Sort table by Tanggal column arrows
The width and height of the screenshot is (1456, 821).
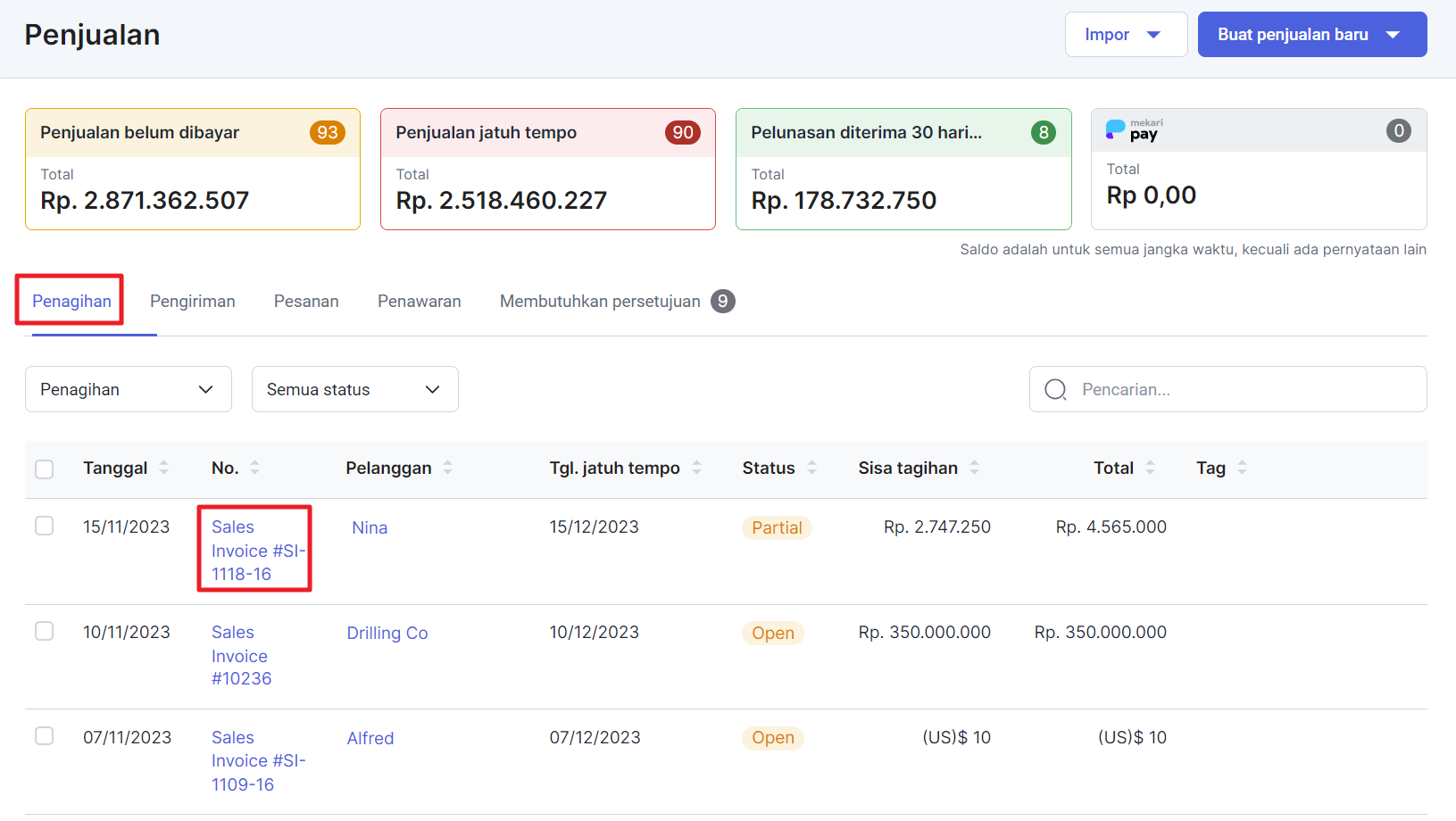(x=163, y=468)
